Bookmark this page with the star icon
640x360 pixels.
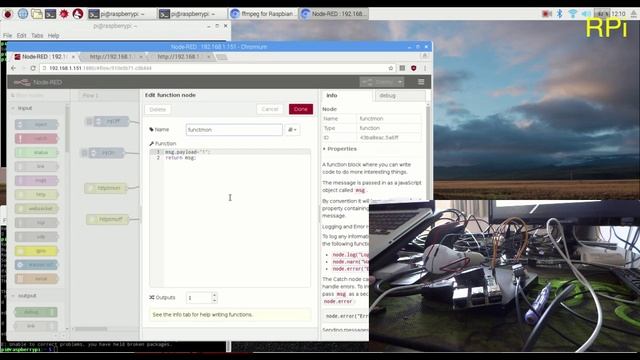(x=391, y=68)
